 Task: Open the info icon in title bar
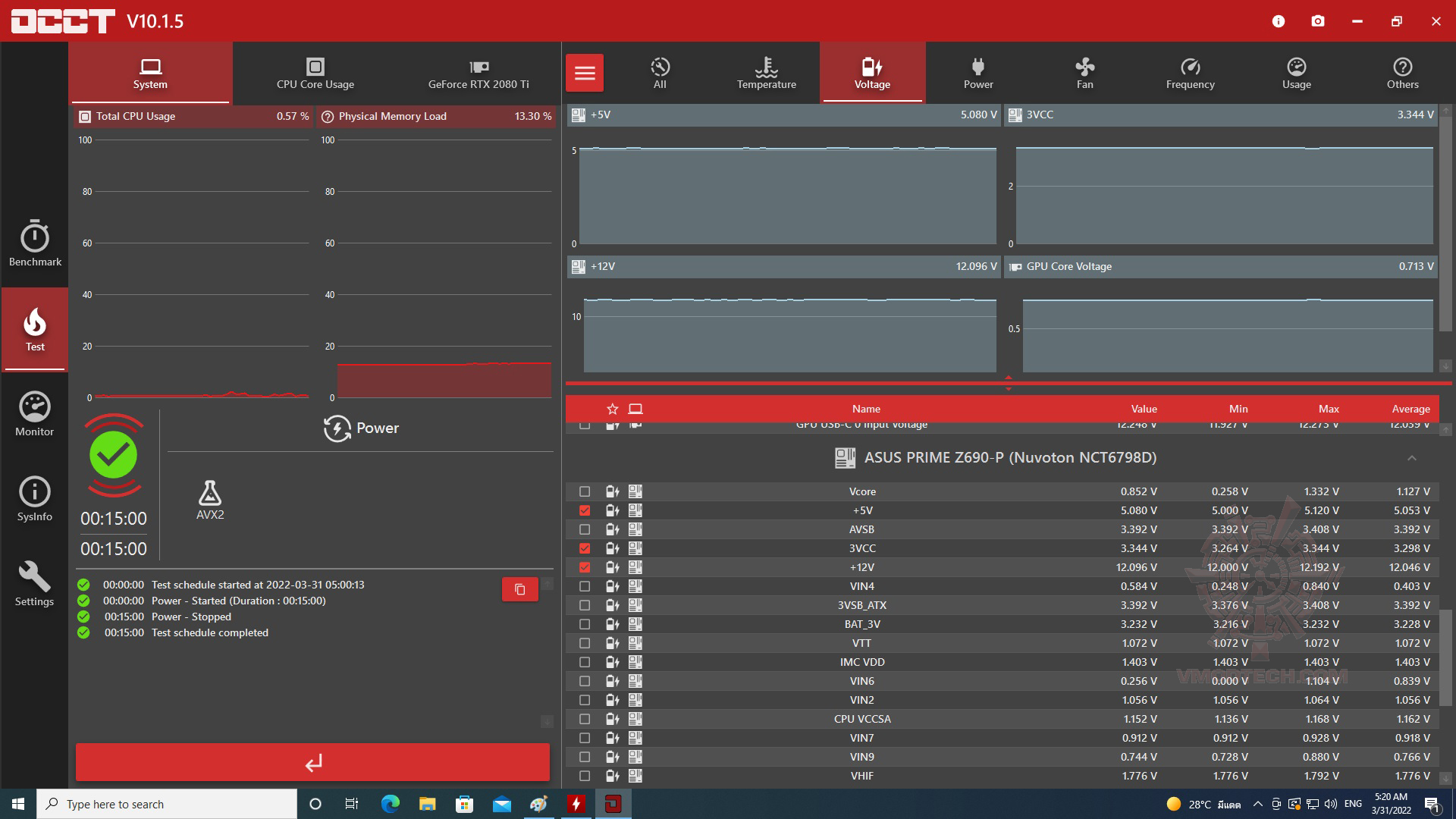pyautogui.click(x=1279, y=21)
